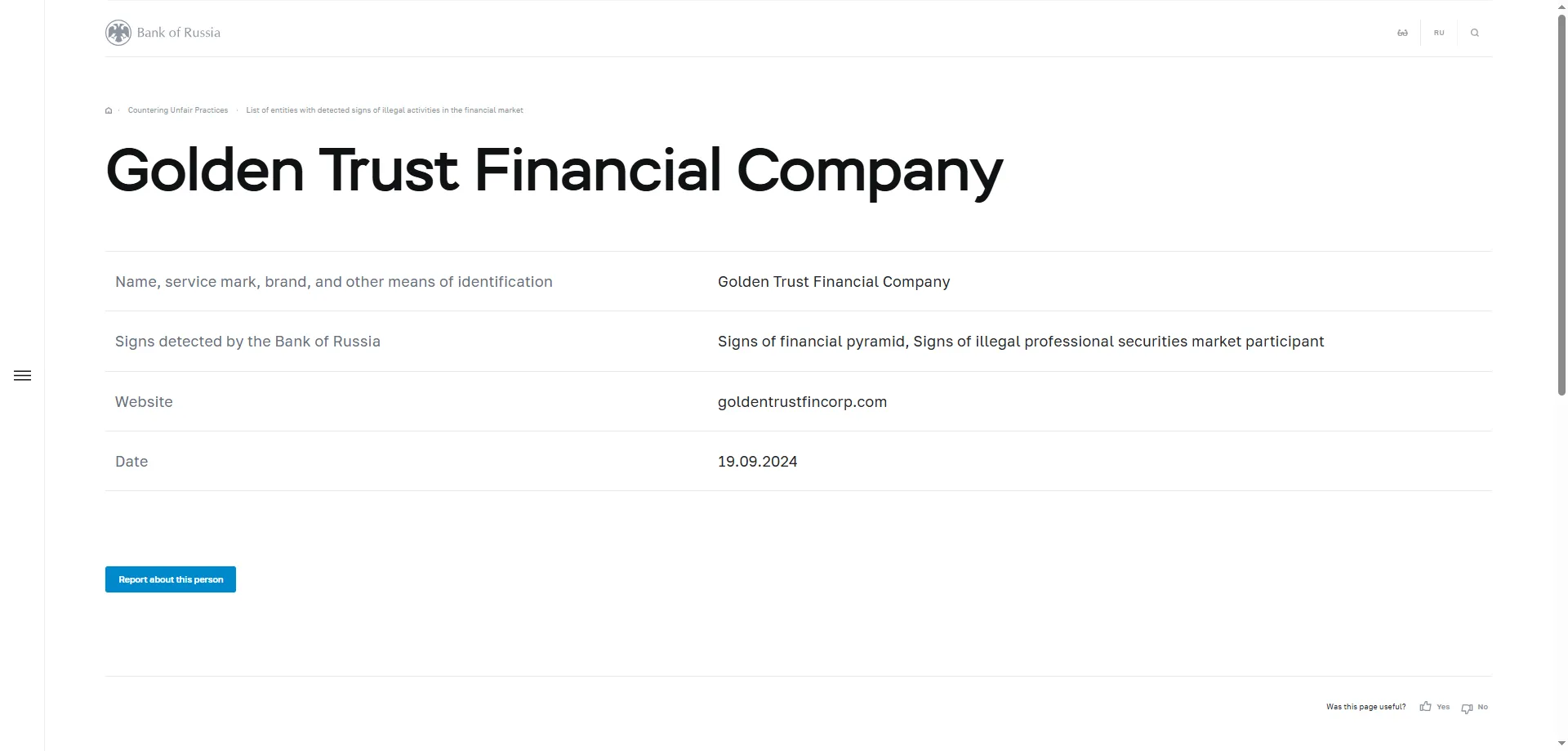Click the Bank of Russia eagle emblem
This screenshot has width=1568, height=751.
point(118,33)
